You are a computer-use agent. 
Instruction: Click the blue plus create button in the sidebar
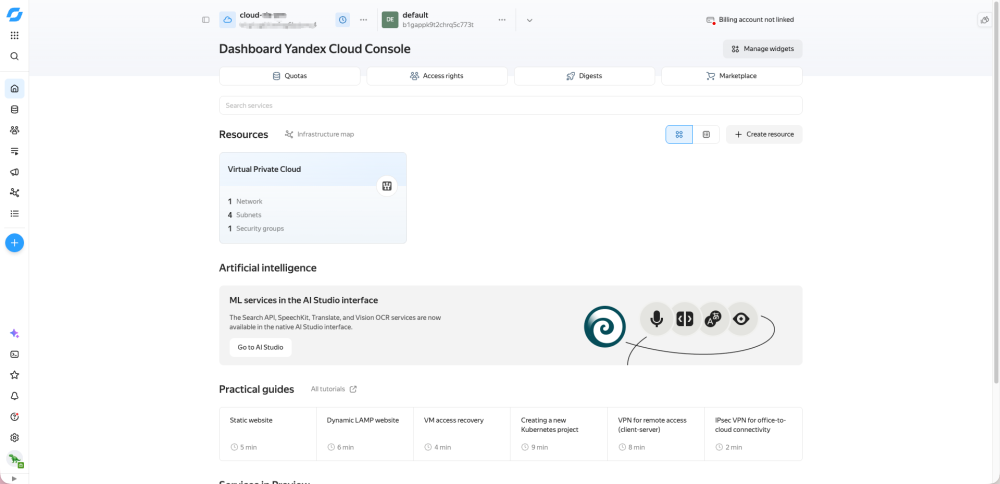[15, 242]
